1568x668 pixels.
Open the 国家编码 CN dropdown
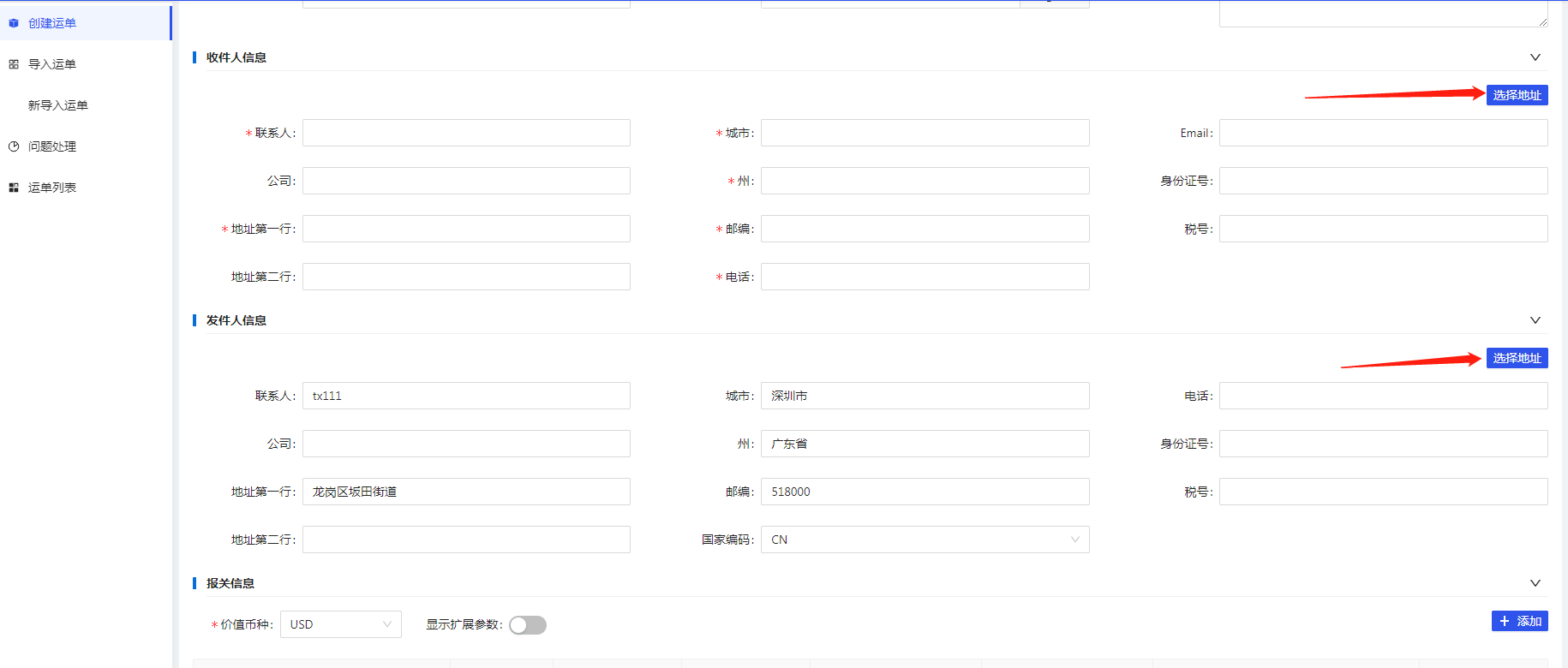pyautogui.click(x=925, y=540)
